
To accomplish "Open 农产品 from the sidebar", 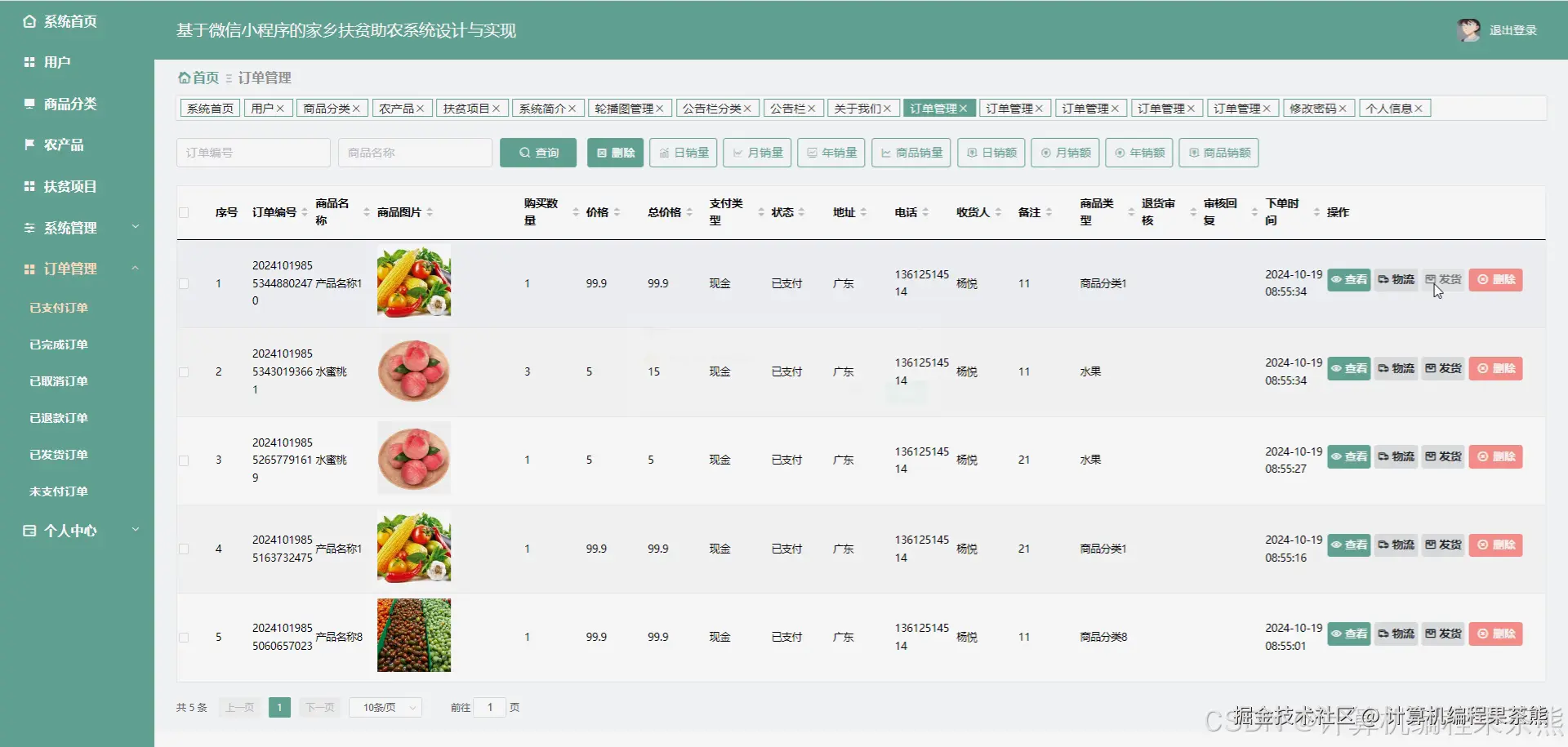I will [x=54, y=145].
